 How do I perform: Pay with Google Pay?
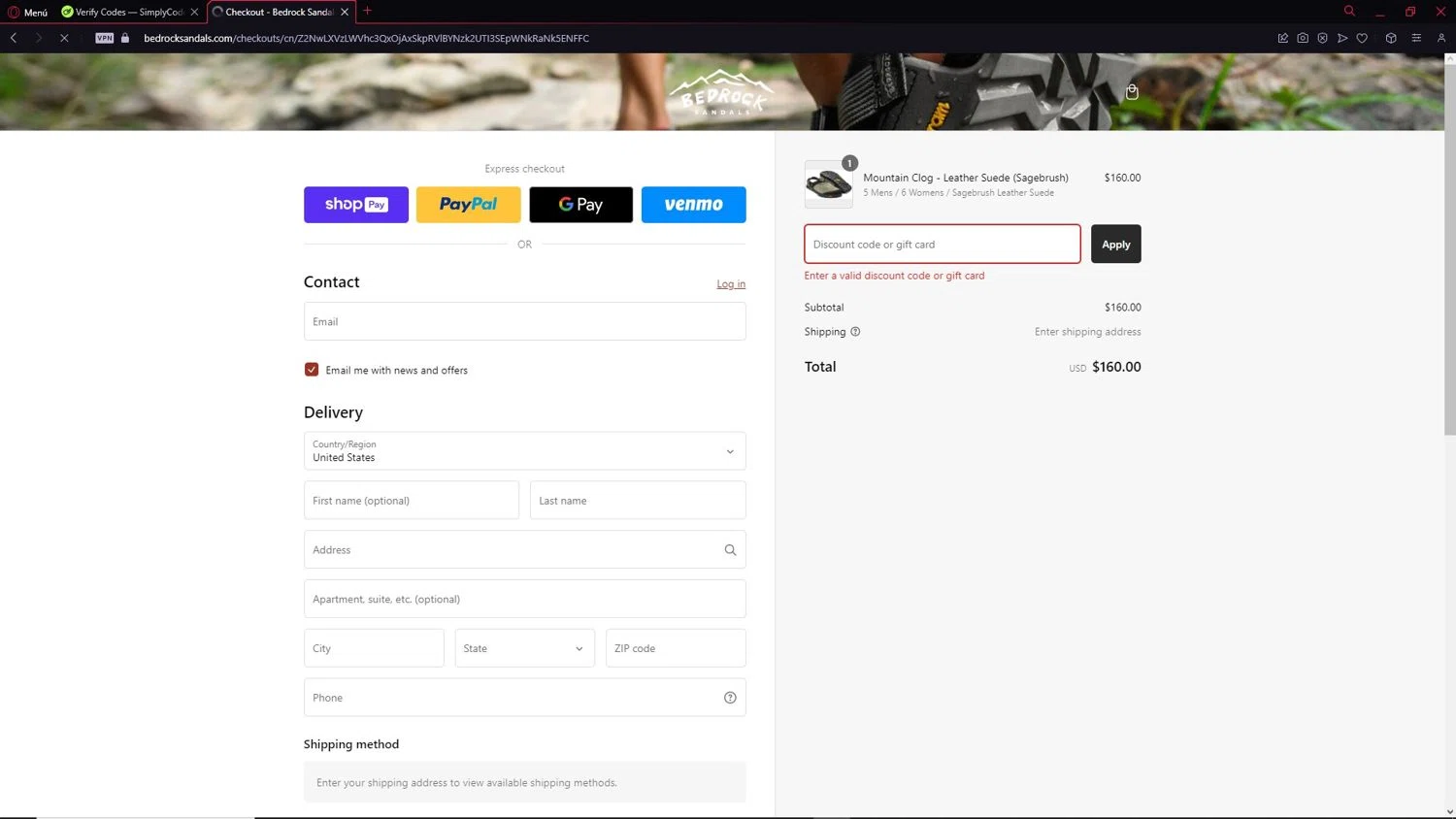click(581, 205)
